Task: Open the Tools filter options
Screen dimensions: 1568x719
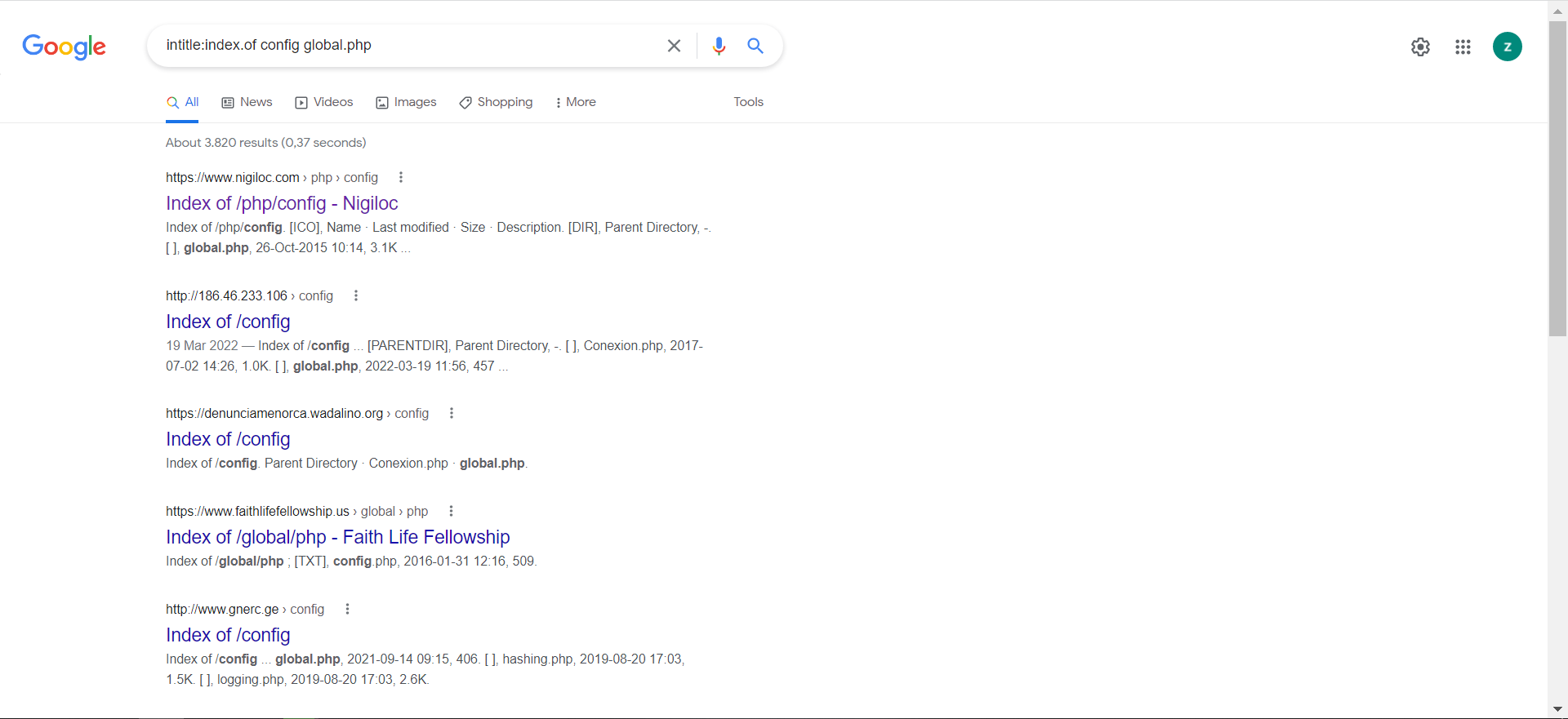Action: pos(748,102)
